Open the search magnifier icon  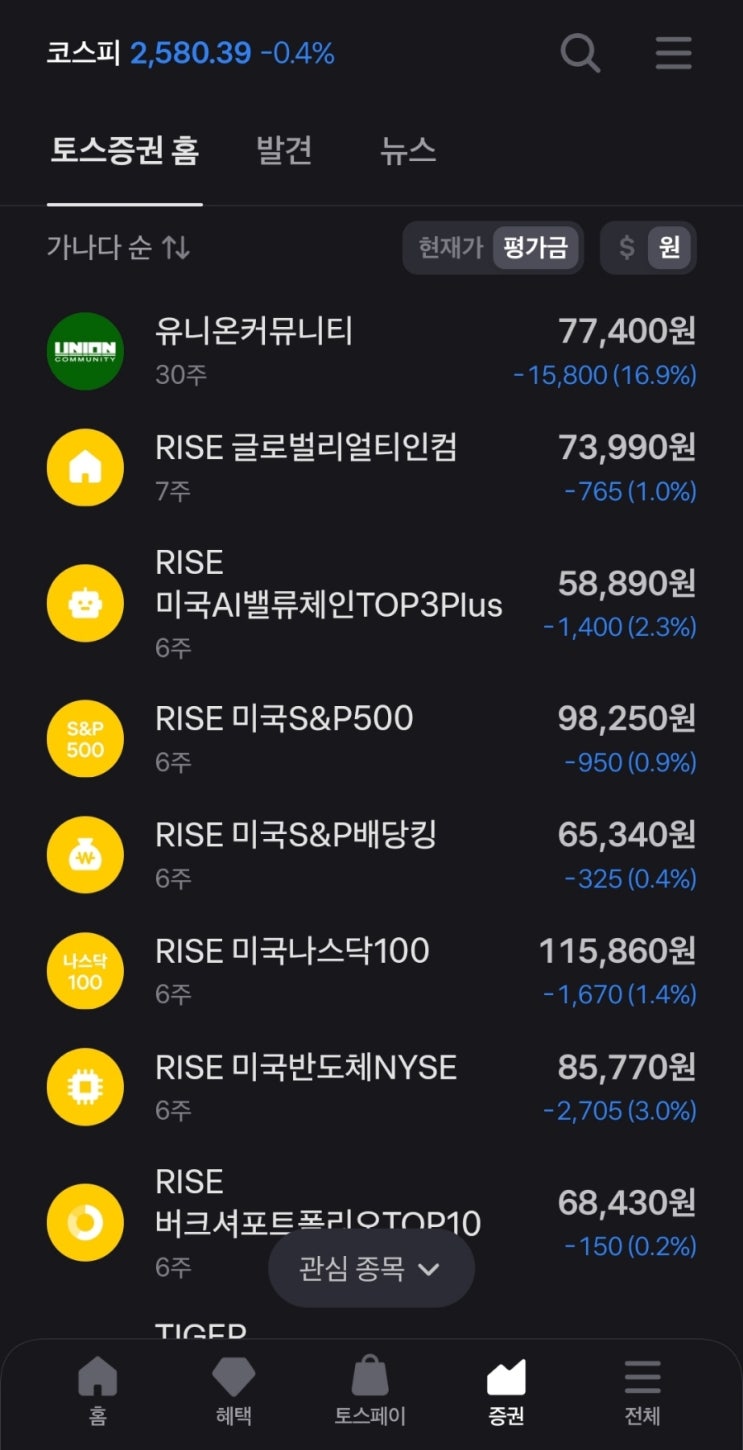[580, 52]
